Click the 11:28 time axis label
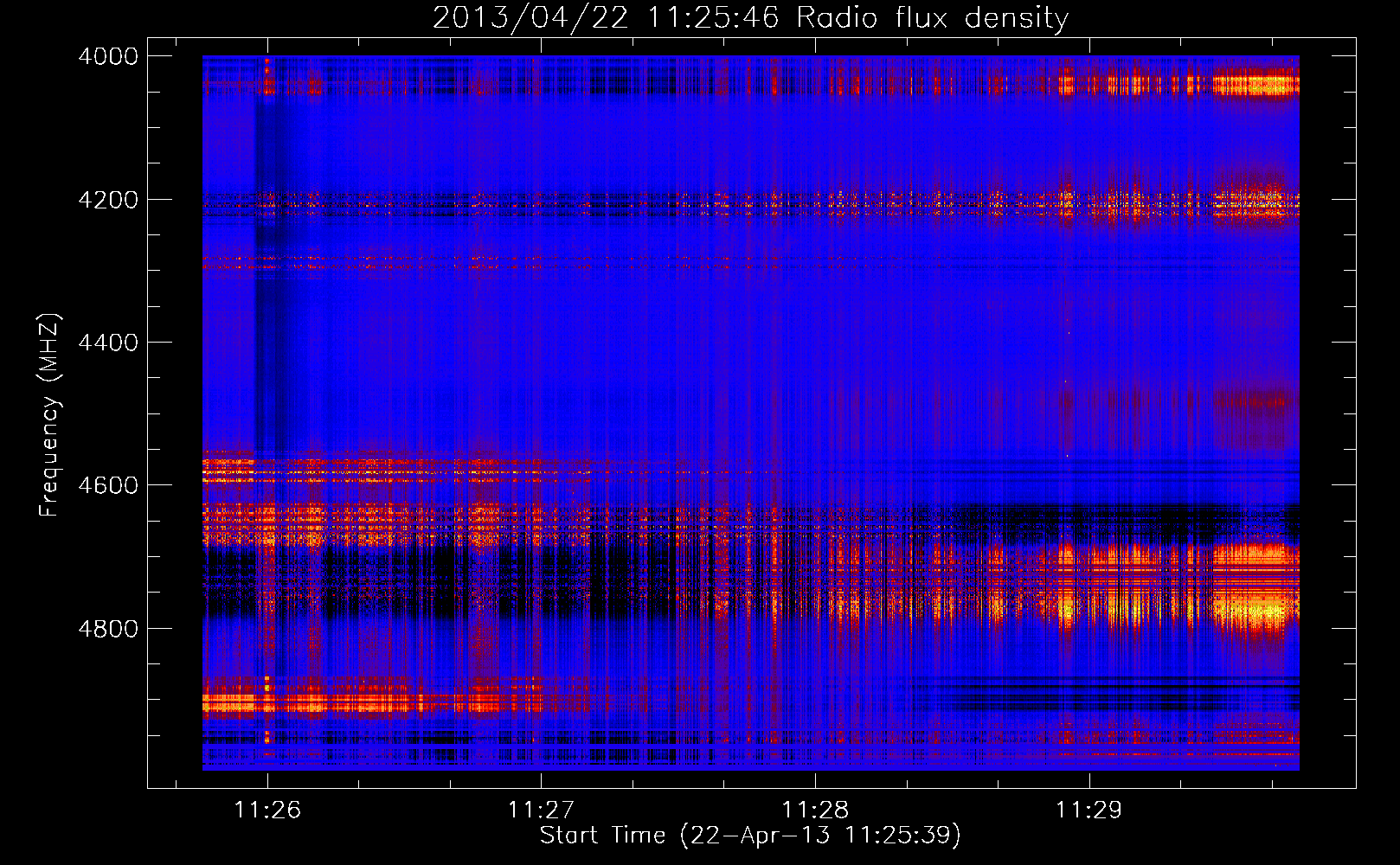Image resolution: width=1400 pixels, height=865 pixels. (x=815, y=810)
